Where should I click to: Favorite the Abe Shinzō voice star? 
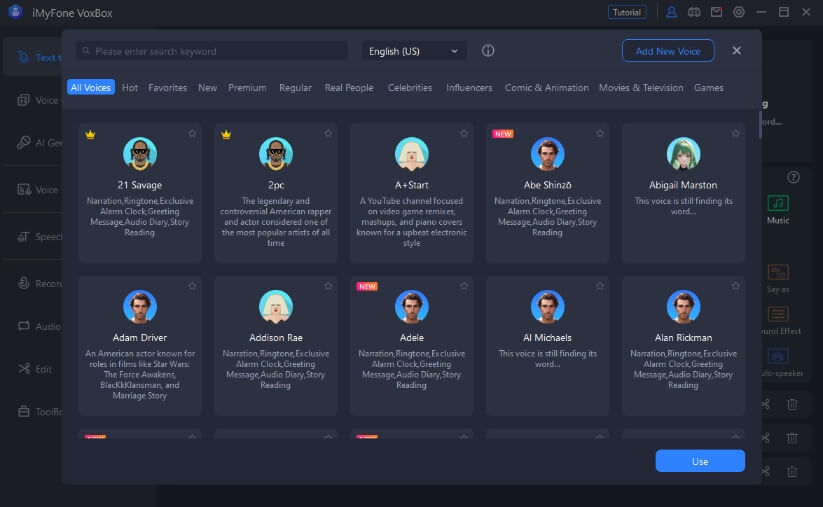(600, 133)
